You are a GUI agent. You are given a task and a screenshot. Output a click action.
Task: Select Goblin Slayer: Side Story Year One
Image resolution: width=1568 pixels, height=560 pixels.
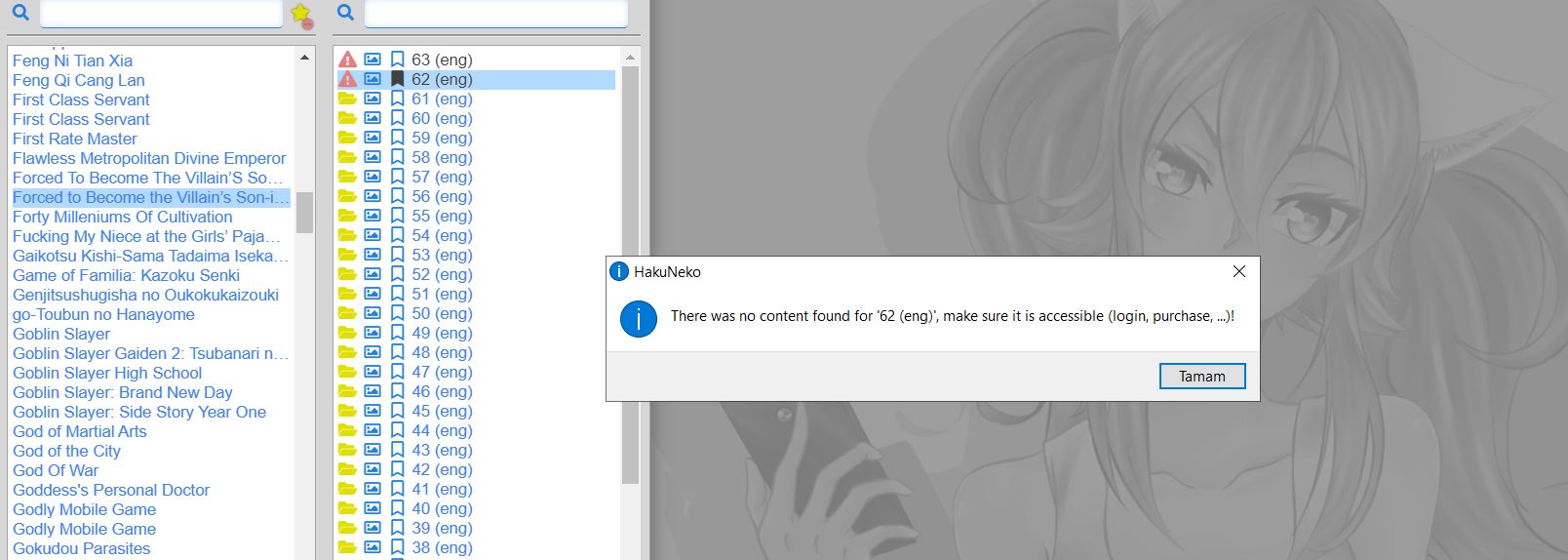[x=139, y=412]
